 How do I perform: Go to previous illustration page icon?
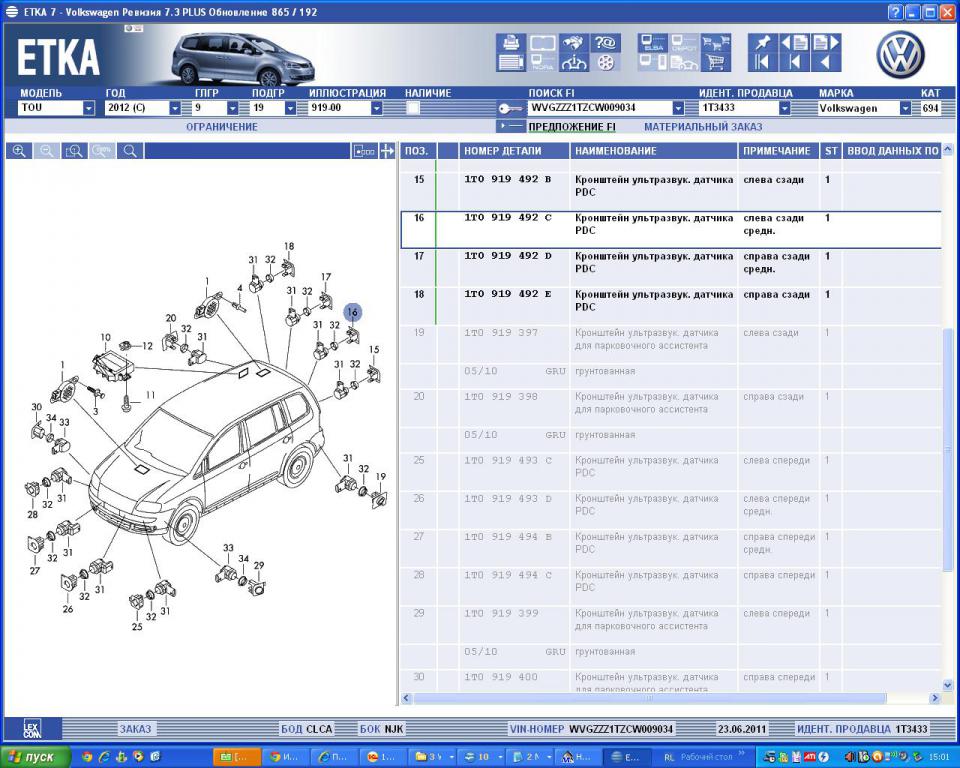794,43
